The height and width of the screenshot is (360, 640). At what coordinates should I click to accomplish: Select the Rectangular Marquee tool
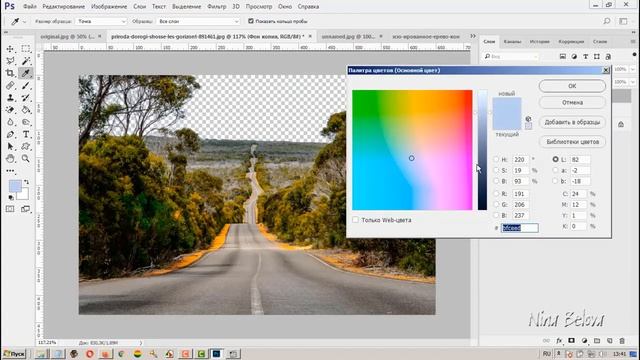26,49
